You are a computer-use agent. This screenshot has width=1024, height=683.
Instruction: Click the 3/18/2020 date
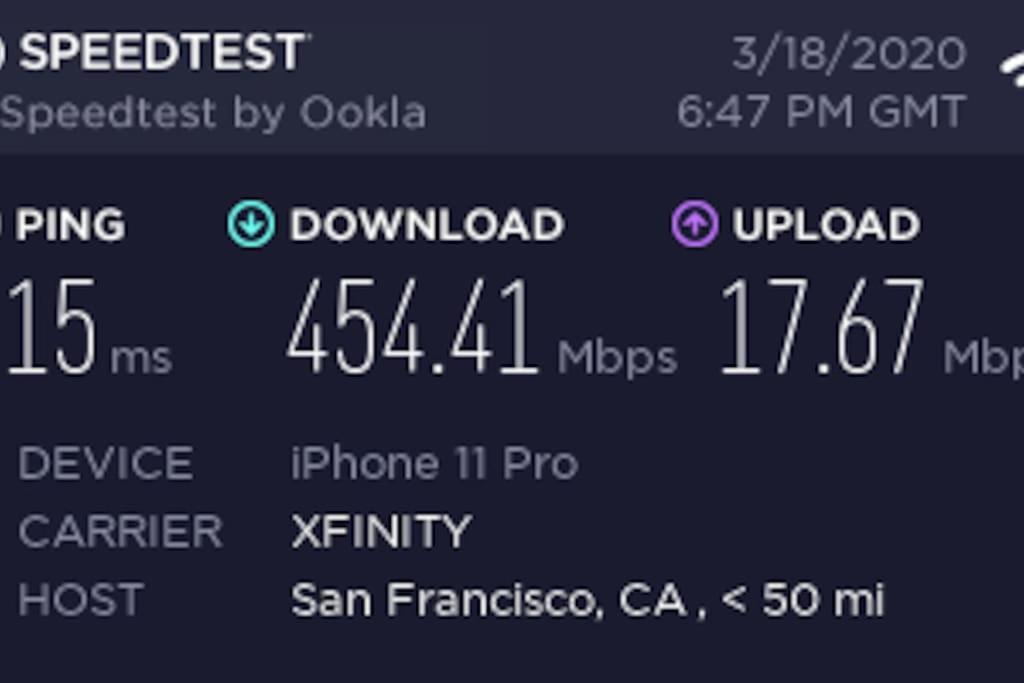pos(849,53)
